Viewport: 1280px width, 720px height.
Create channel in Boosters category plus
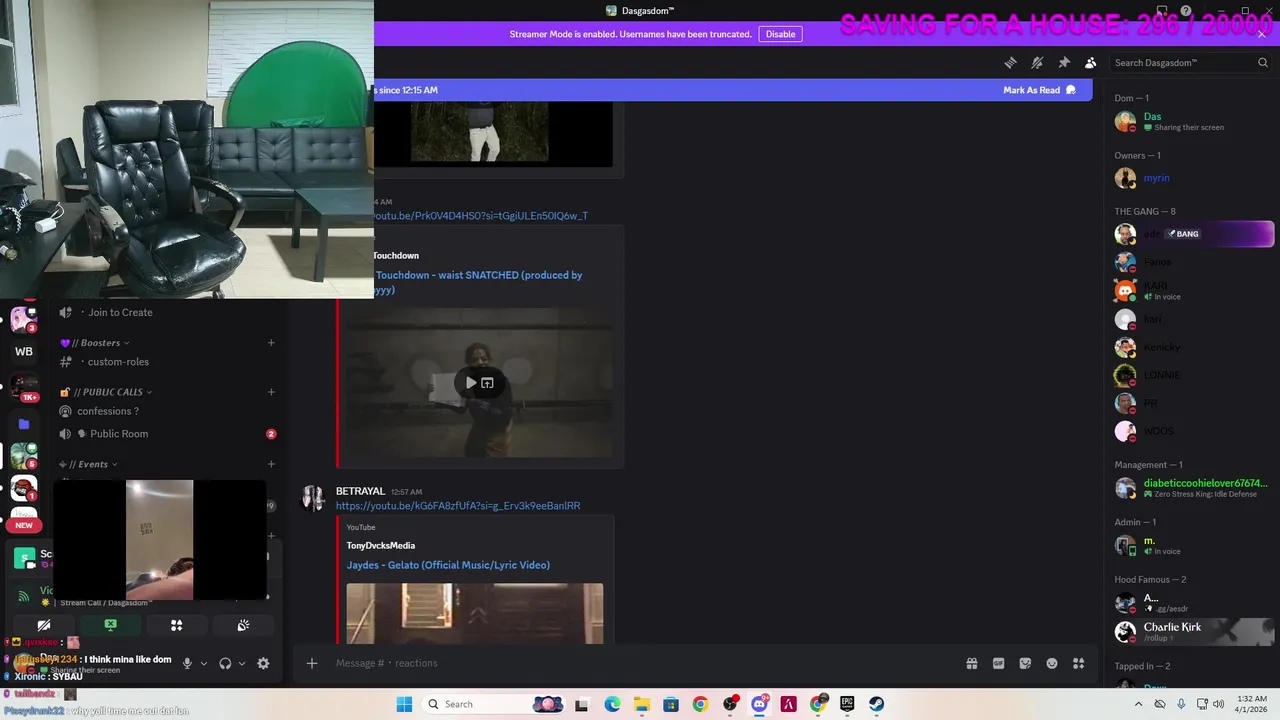tap(271, 343)
